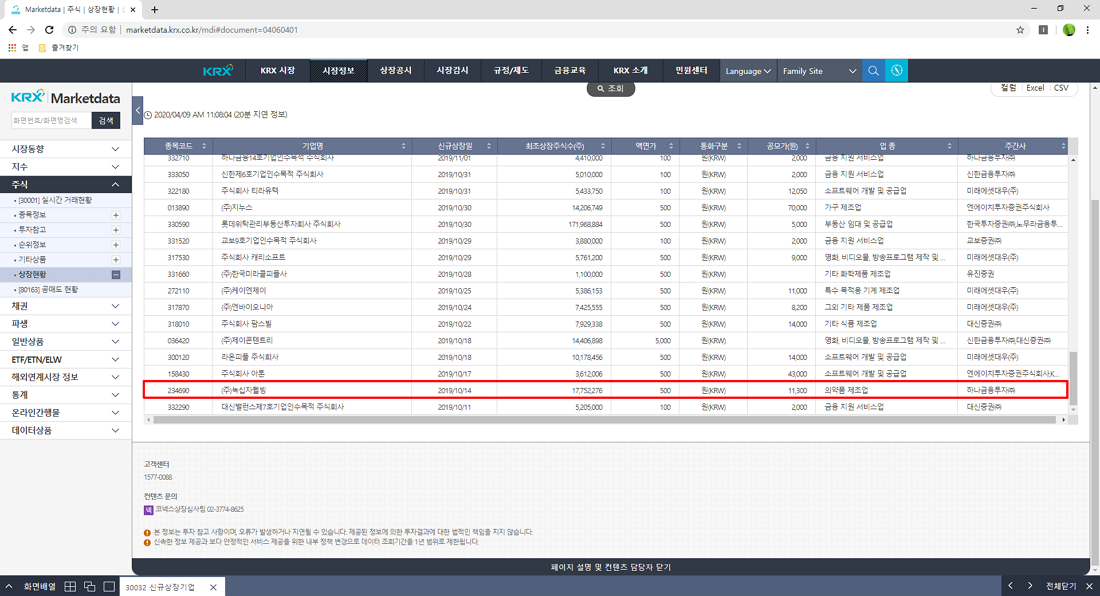1100x596 pixels.
Task: Open the 시장감시 menu
Action: click(x=452, y=71)
